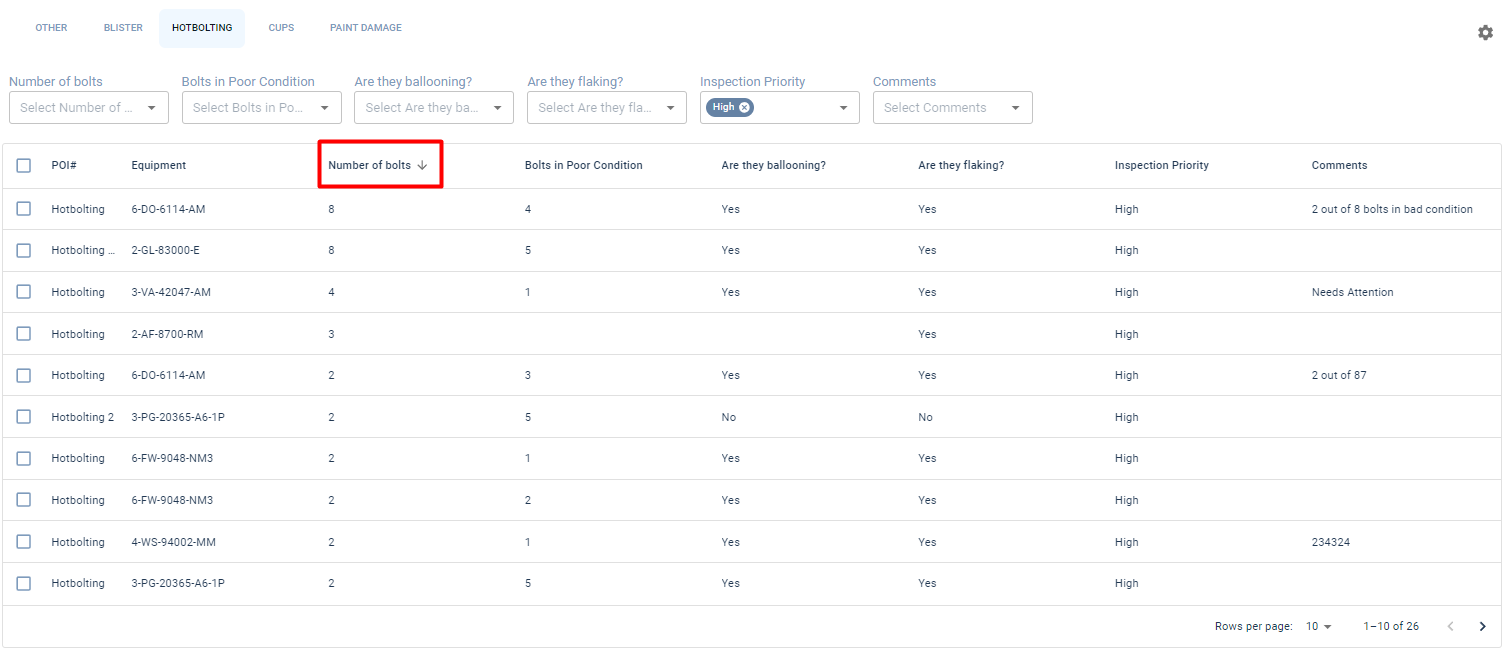Screen dimensions: 1510x651
Task: Switch to the Blister tab
Action: 123,28
